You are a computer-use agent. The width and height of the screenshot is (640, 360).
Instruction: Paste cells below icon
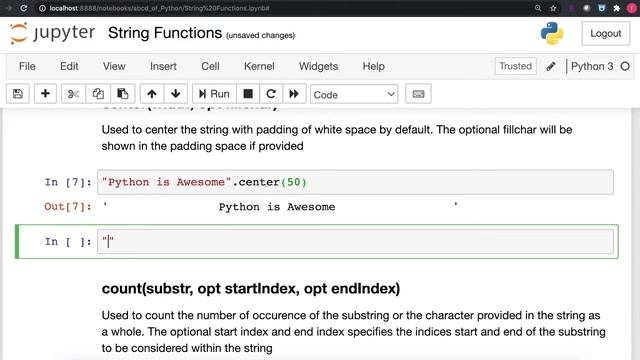[122, 94]
